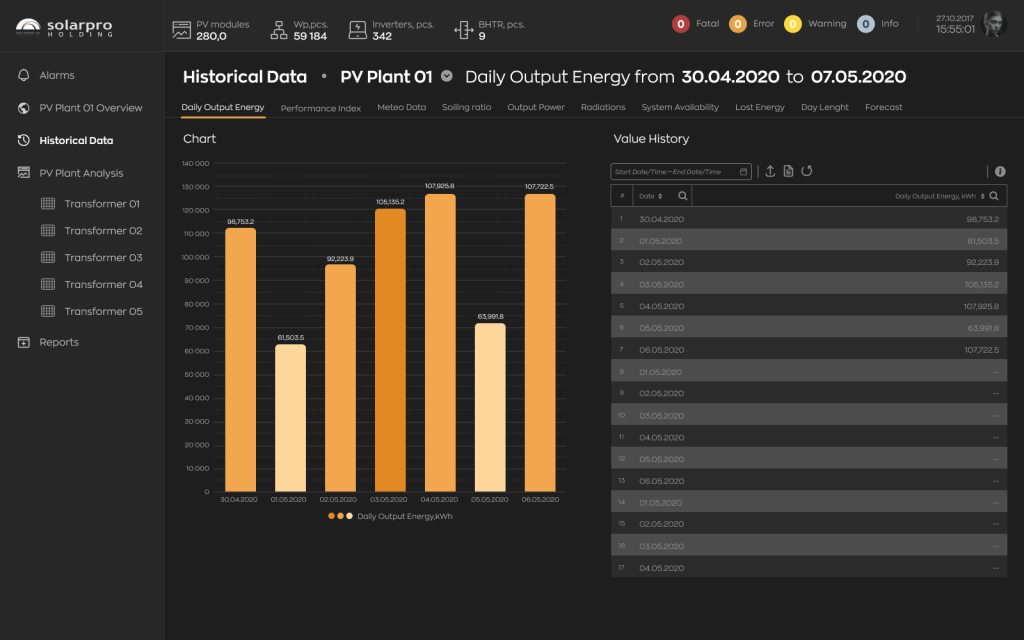Go to Reports in the sidebar
This screenshot has height=640, width=1024.
click(x=59, y=342)
